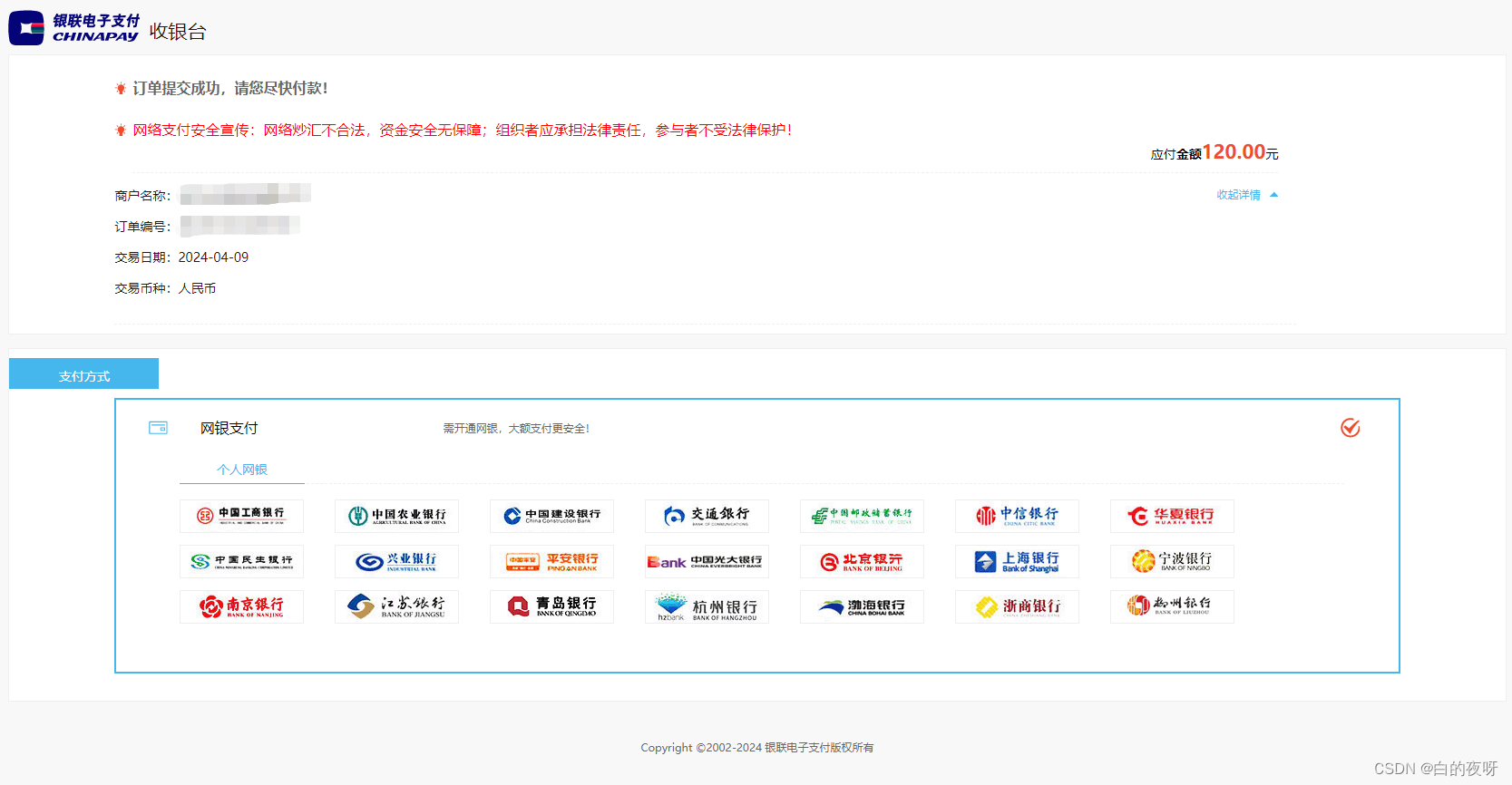Pick 北京银行 bank logo
This screenshot has width=1512, height=785.
click(x=862, y=561)
